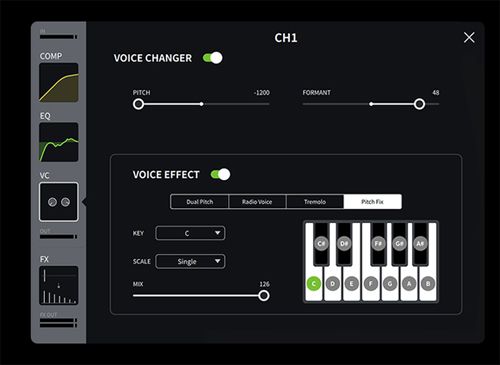Toggle the F# black key

(x=378, y=244)
